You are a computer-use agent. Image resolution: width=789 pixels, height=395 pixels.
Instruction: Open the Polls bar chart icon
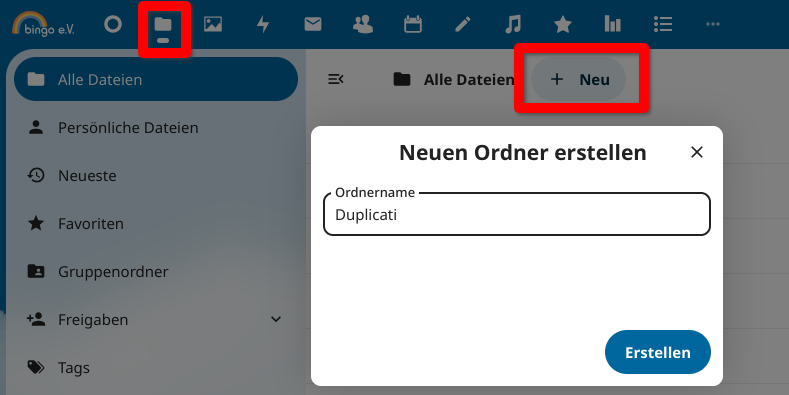coord(612,24)
